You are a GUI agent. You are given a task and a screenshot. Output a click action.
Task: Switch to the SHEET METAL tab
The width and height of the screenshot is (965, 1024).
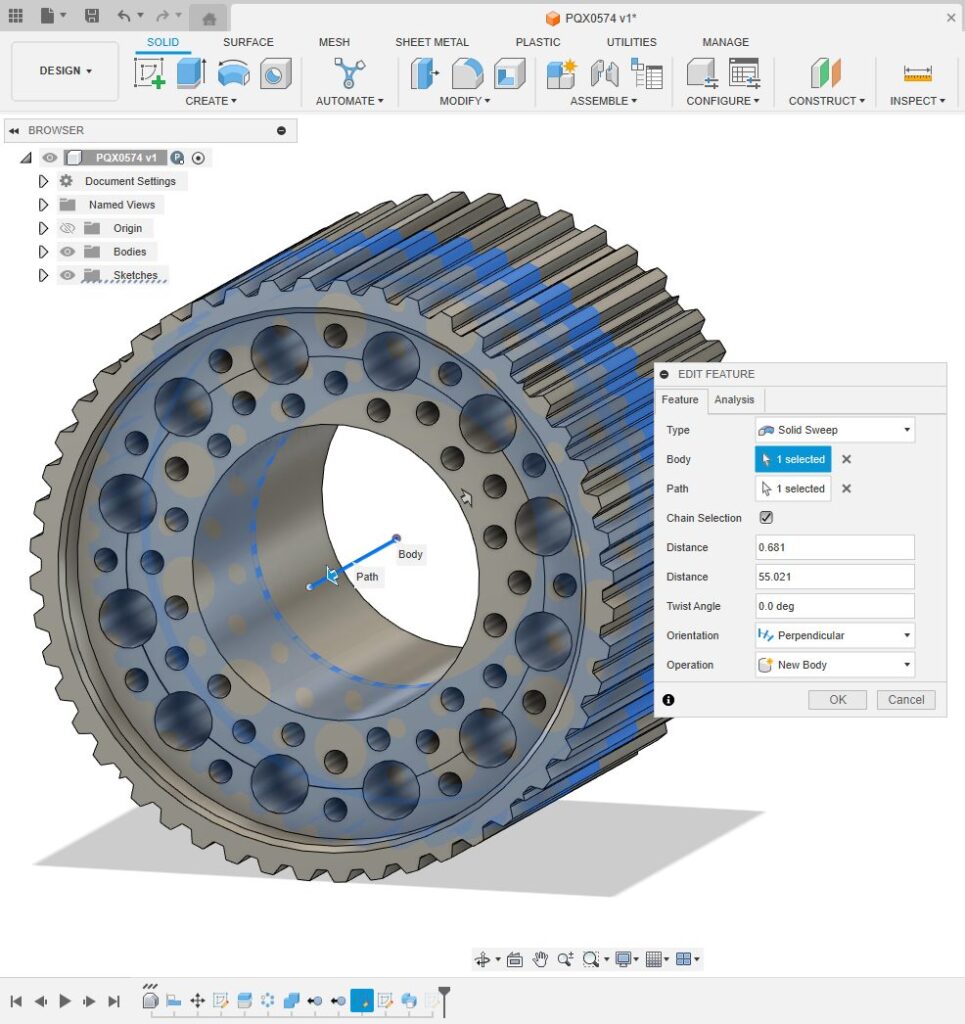432,42
